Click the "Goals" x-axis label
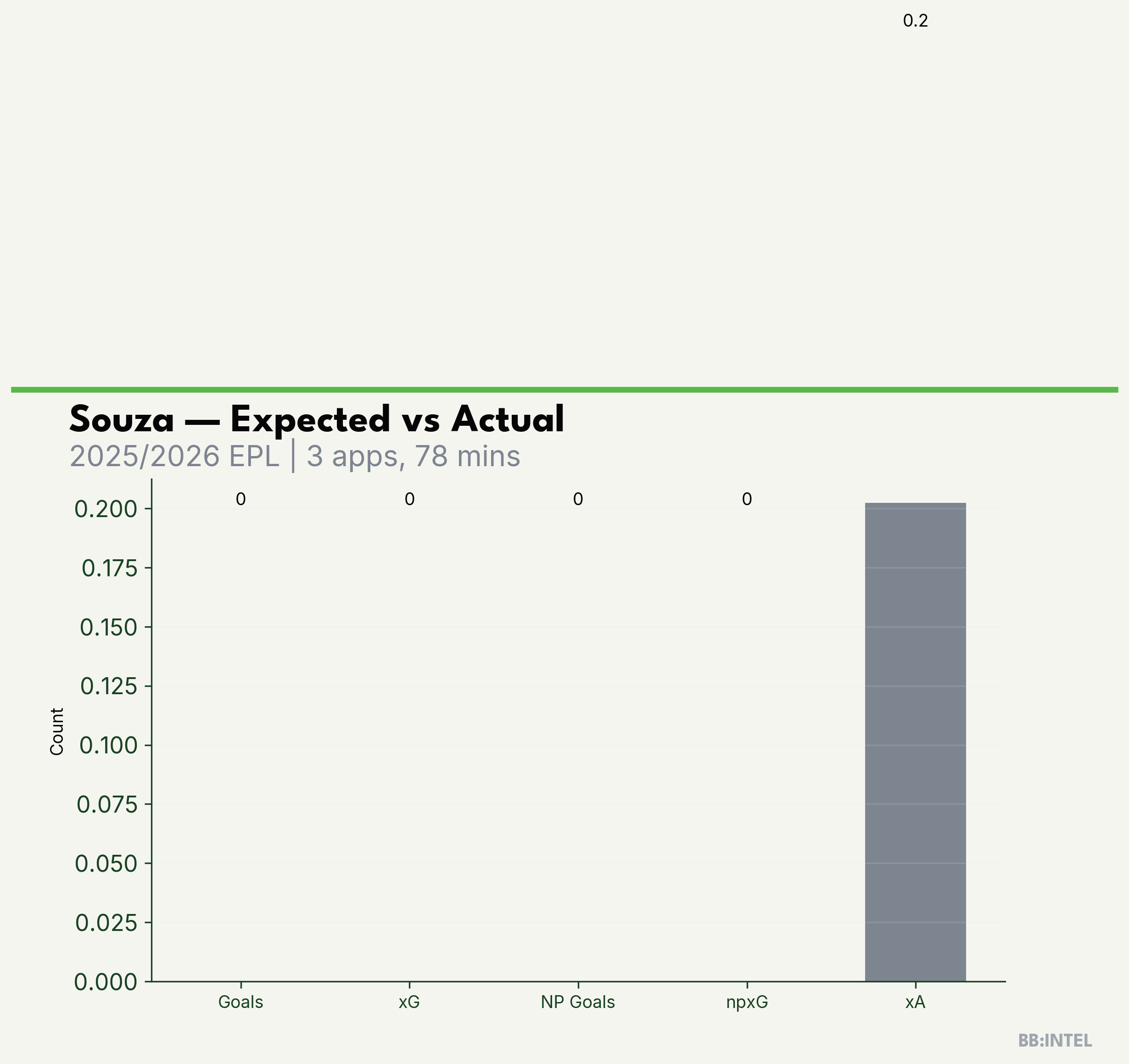This screenshot has height=1064, width=1129. 240,1002
